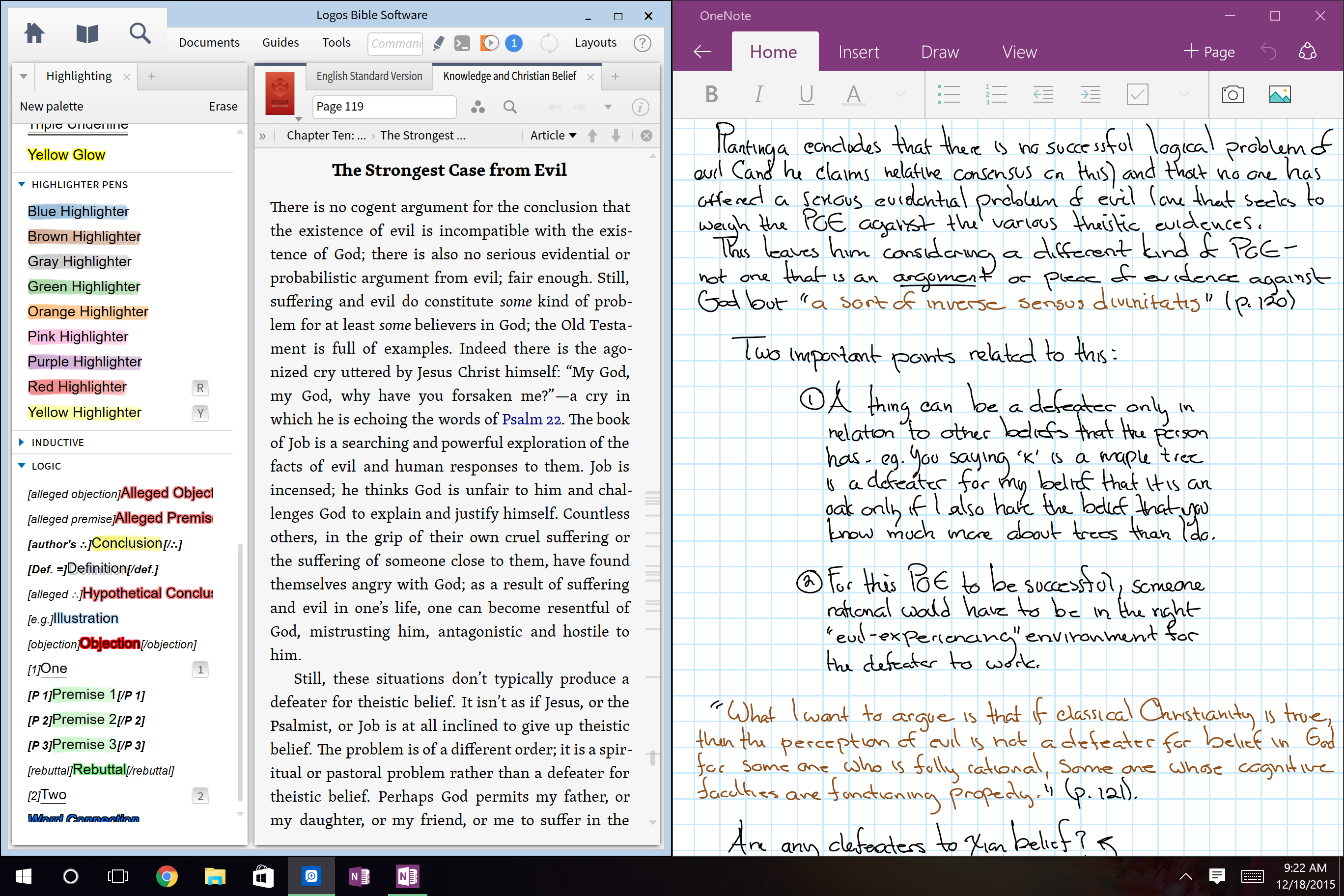
Task: Click the Psalm 22 link
Action: coord(531,419)
